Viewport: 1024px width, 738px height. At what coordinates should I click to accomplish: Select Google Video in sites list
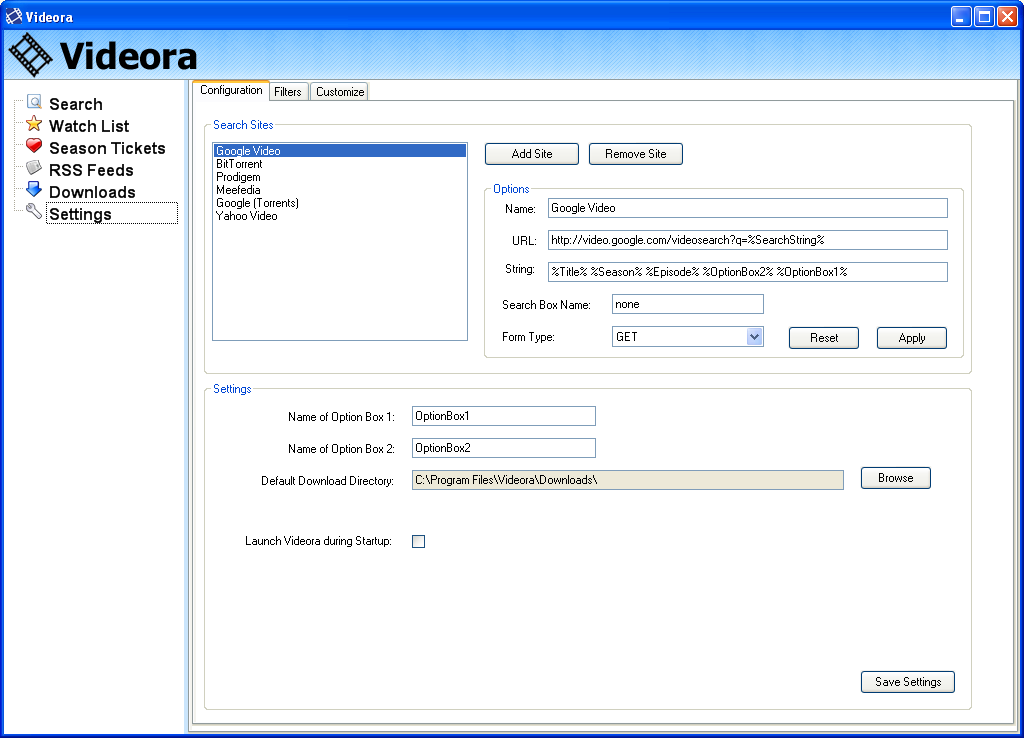tap(340, 151)
